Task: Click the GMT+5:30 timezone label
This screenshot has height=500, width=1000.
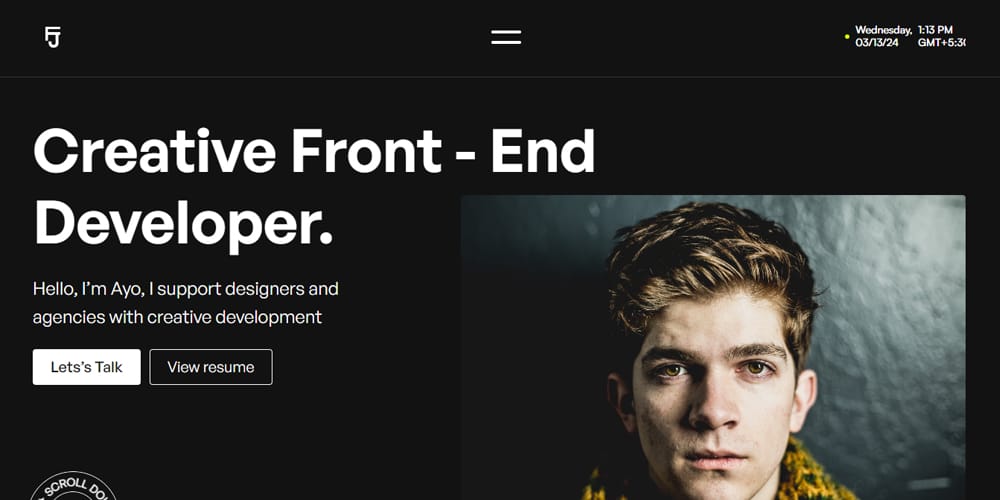Action: (941, 43)
